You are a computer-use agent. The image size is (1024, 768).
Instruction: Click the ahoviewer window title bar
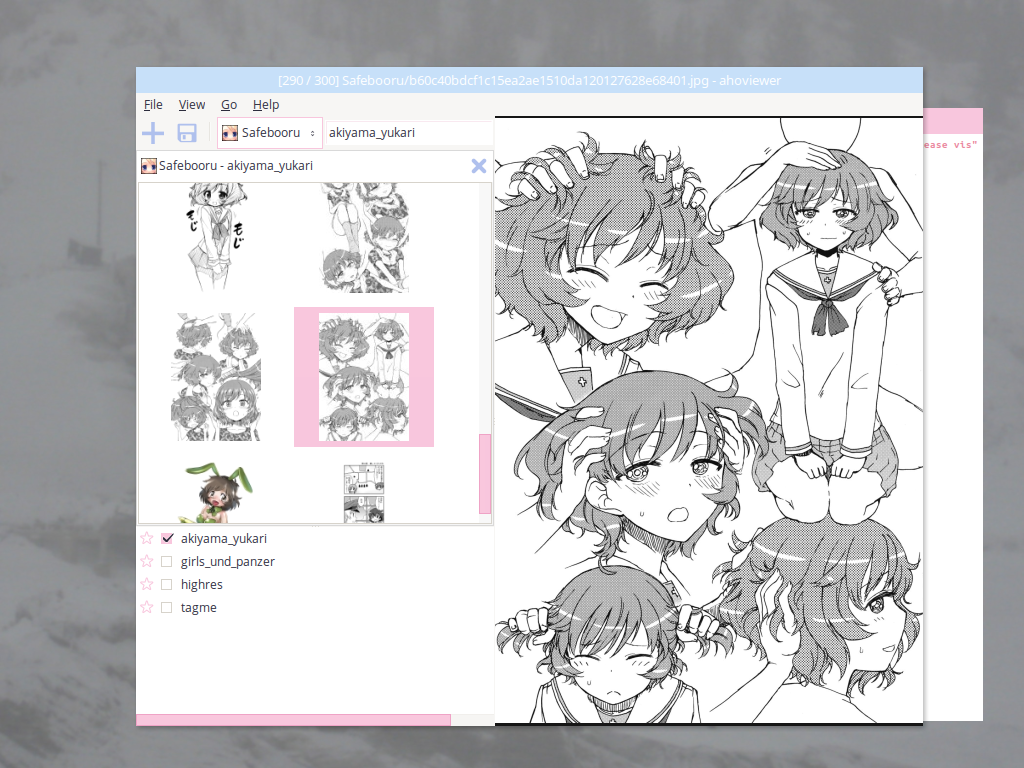[530, 80]
